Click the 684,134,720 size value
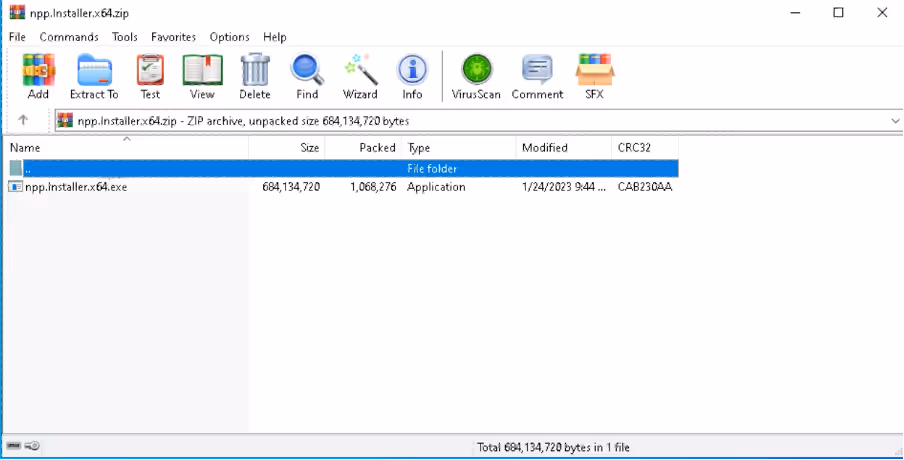This screenshot has height=460, width=904. (x=291, y=187)
